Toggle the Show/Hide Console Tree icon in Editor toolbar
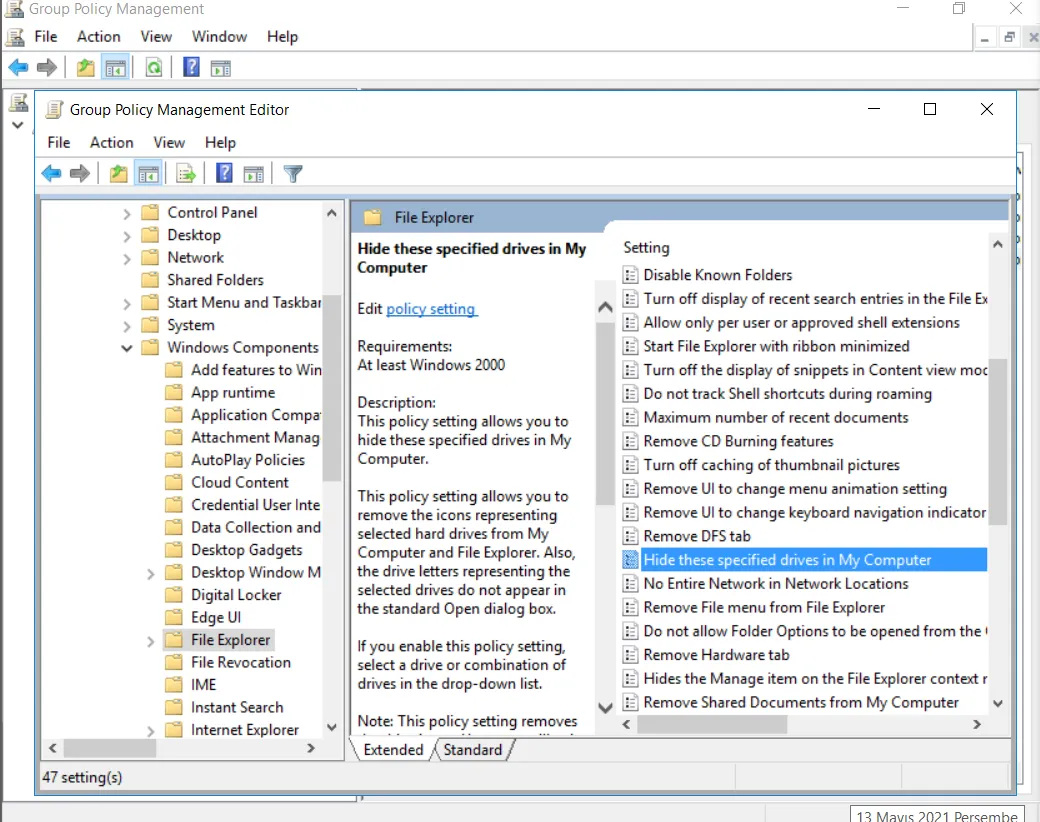The width and height of the screenshot is (1040, 822). coord(149,174)
